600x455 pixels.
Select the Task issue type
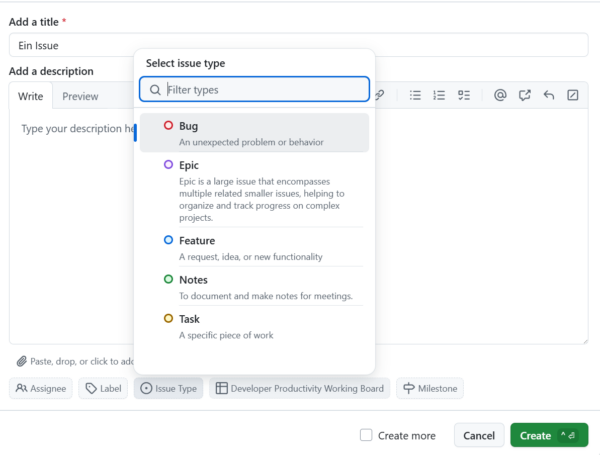coord(254,326)
